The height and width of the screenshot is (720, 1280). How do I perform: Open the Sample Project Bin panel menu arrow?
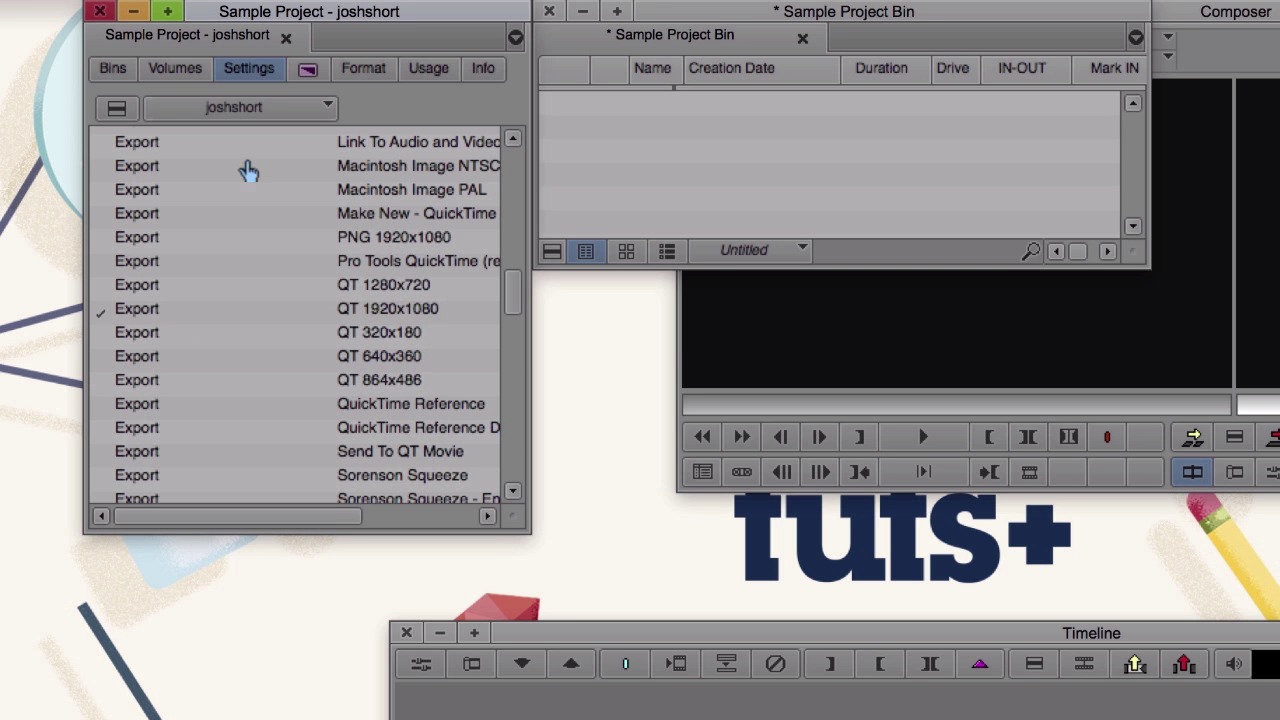click(x=1135, y=37)
